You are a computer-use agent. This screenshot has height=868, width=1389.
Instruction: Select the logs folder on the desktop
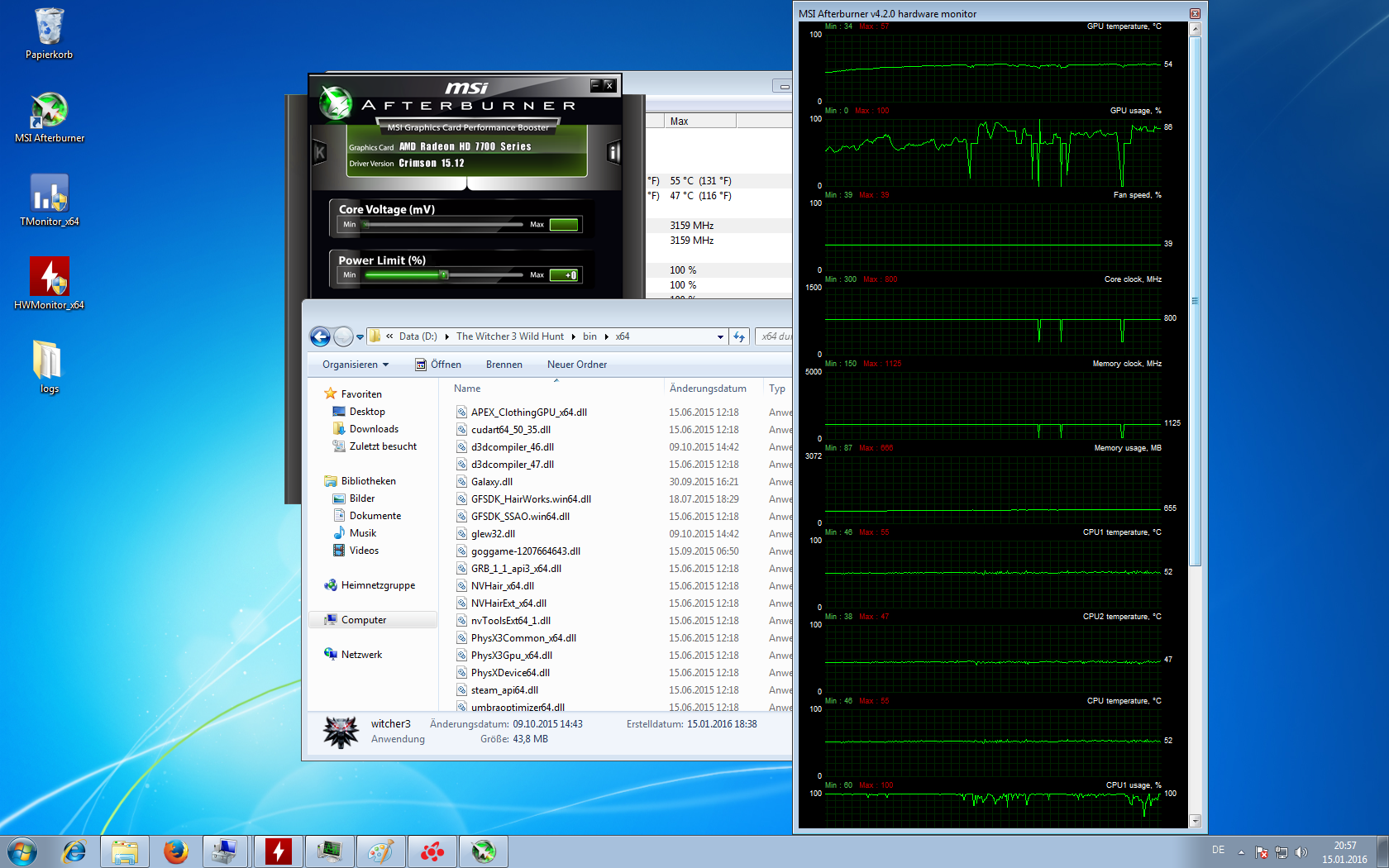(x=49, y=367)
